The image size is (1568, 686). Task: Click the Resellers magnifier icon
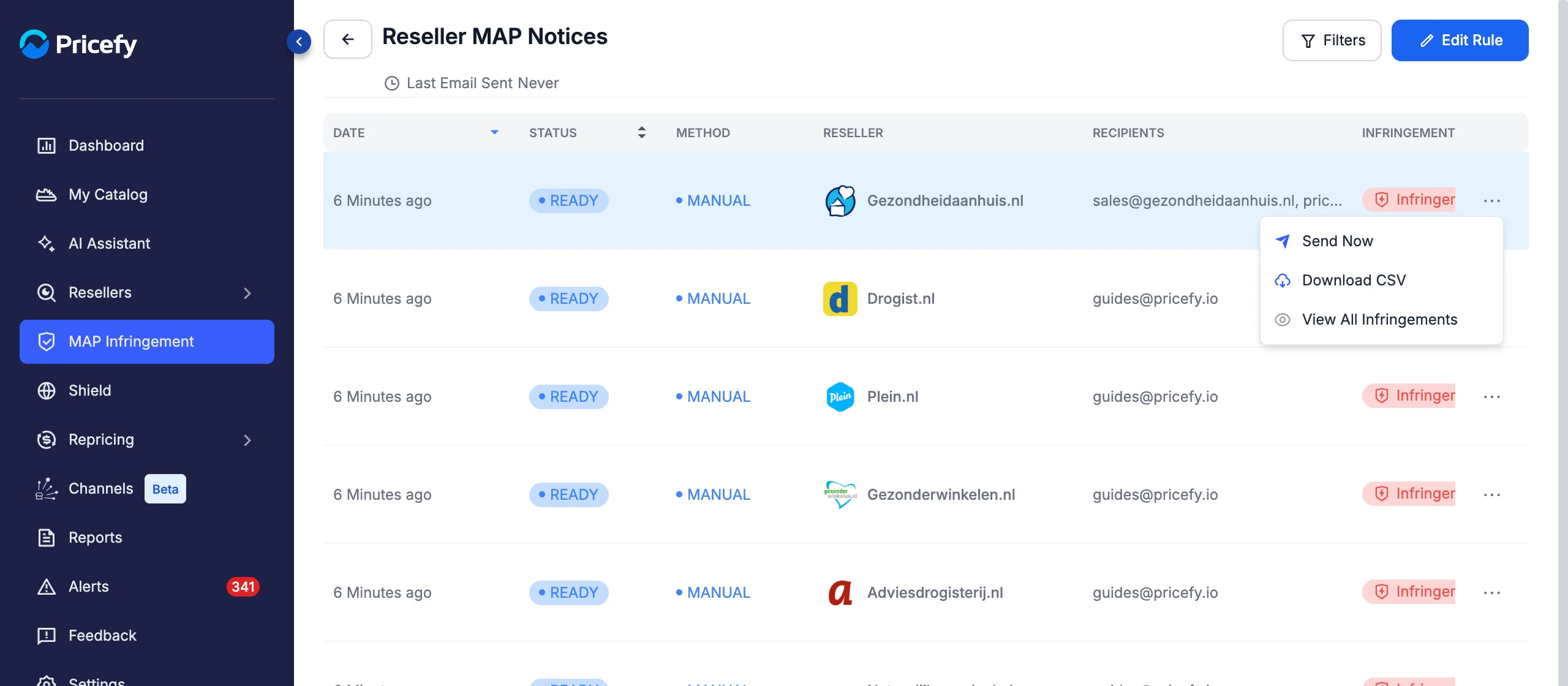(x=47, y=293)
